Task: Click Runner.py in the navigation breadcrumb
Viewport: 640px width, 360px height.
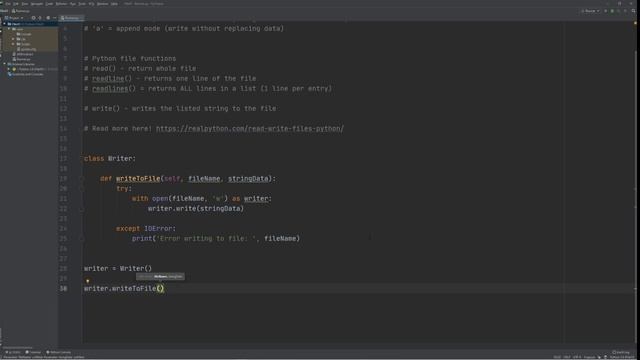Action: (x=21, y=11)
